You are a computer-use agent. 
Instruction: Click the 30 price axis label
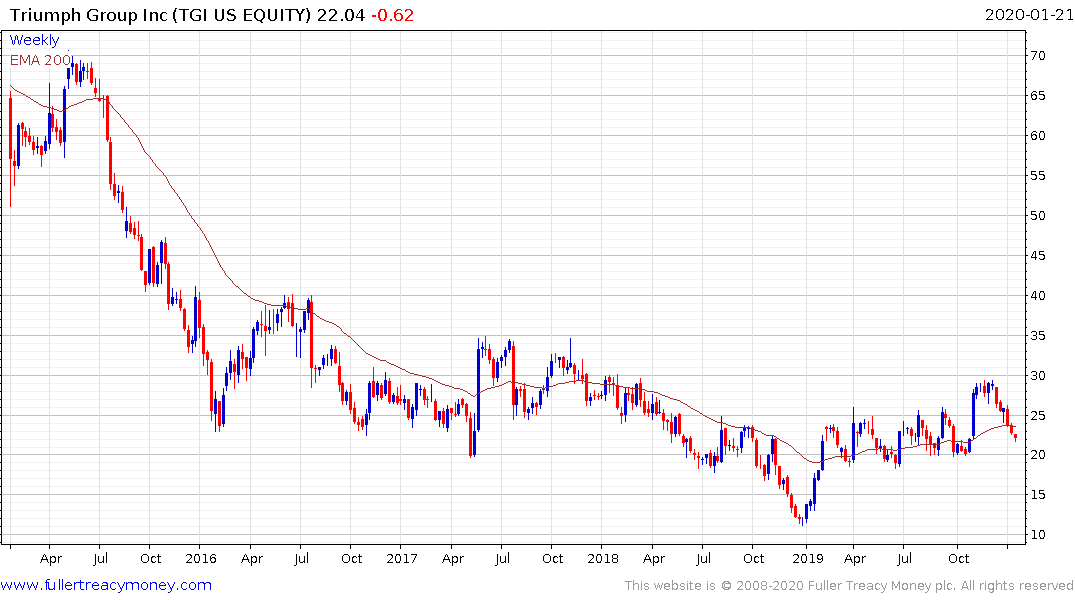(x=1037, y=376)
